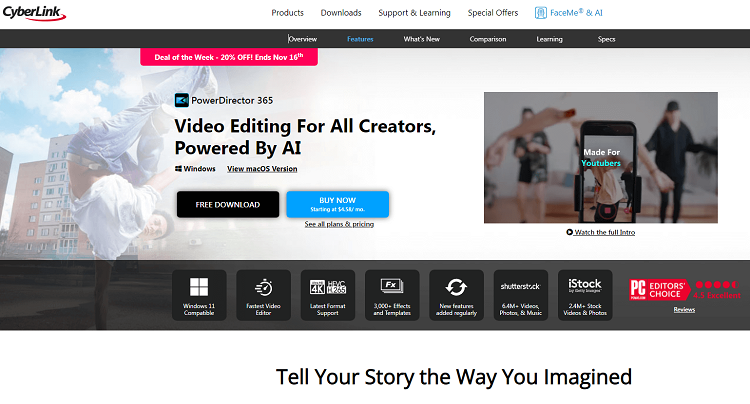Select the 3,000+ Effects and Templates tile

click(x=392, y=295)
